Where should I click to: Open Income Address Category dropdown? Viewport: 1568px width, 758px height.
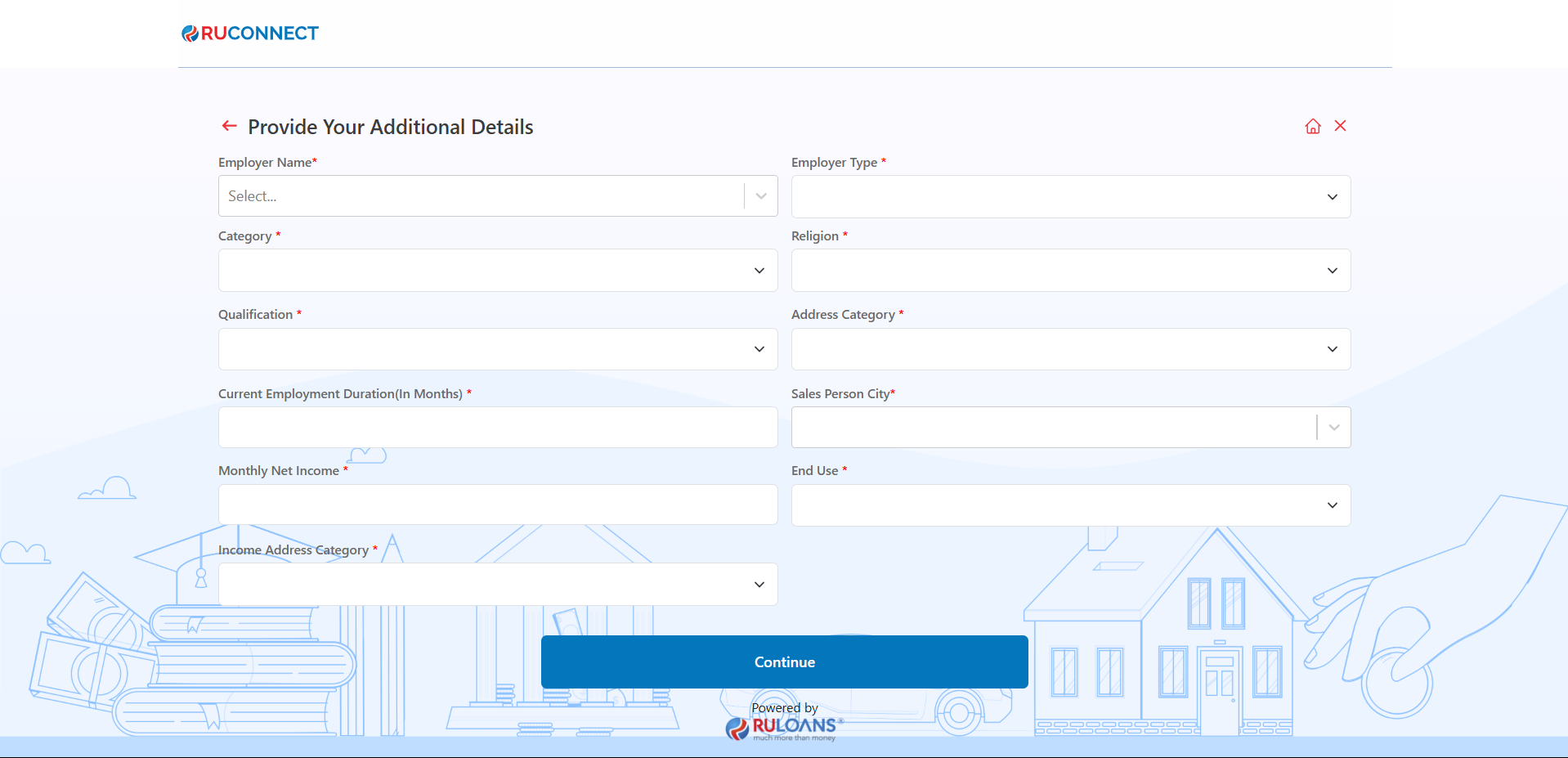click(x=497, y=585)
